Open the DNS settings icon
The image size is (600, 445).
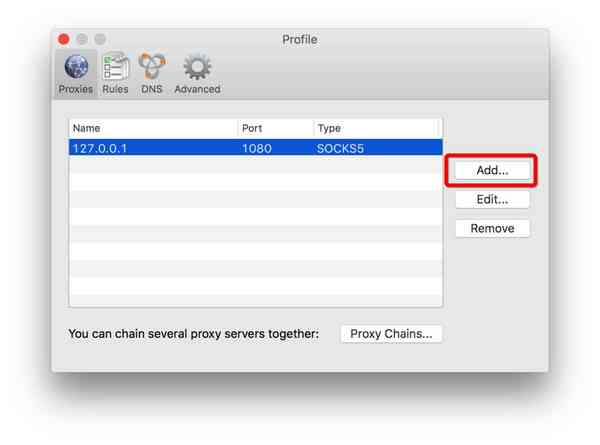coord(152,68)
